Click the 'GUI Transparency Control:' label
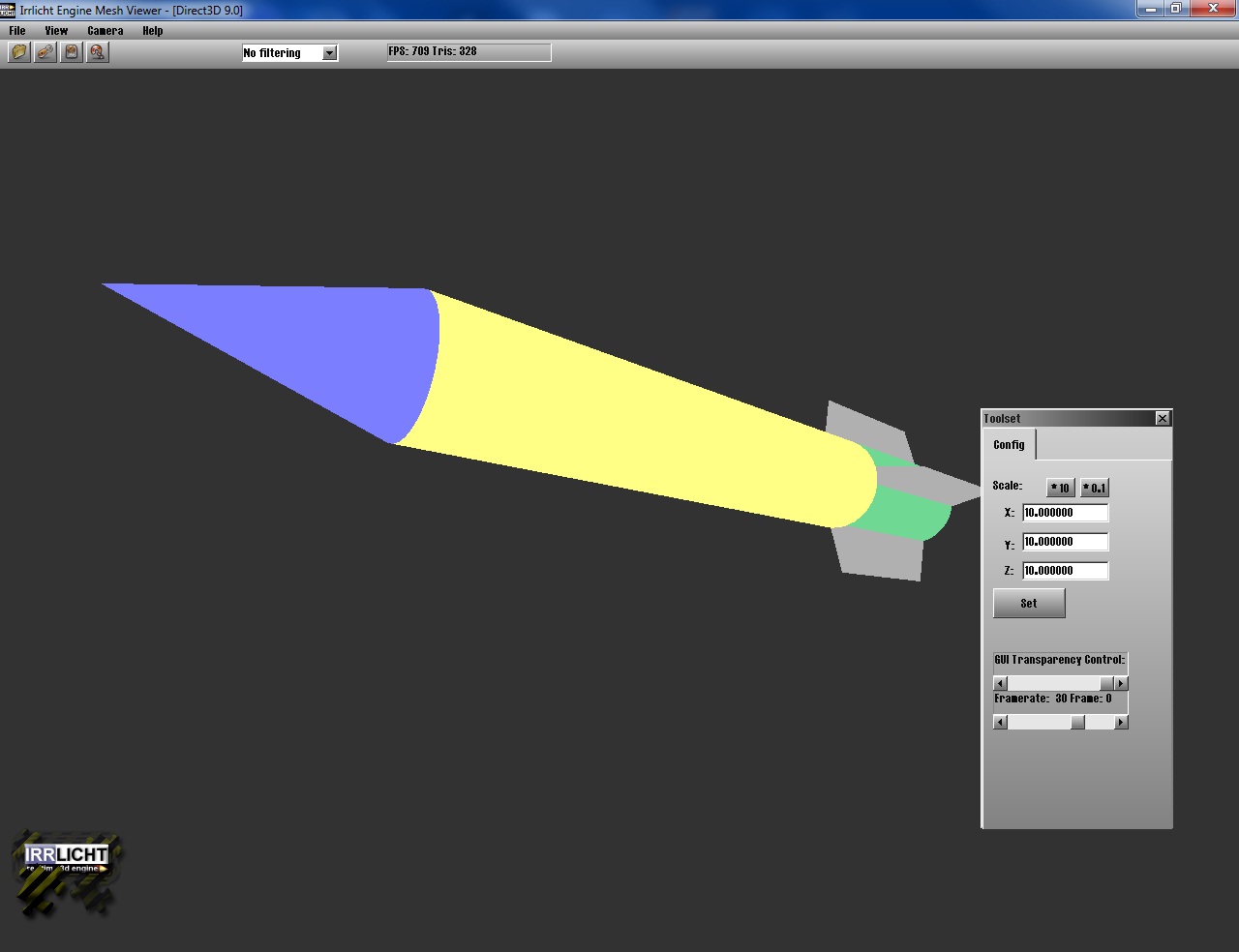The height and width of the screenshot is (952, 1239). coord(1060,660)
